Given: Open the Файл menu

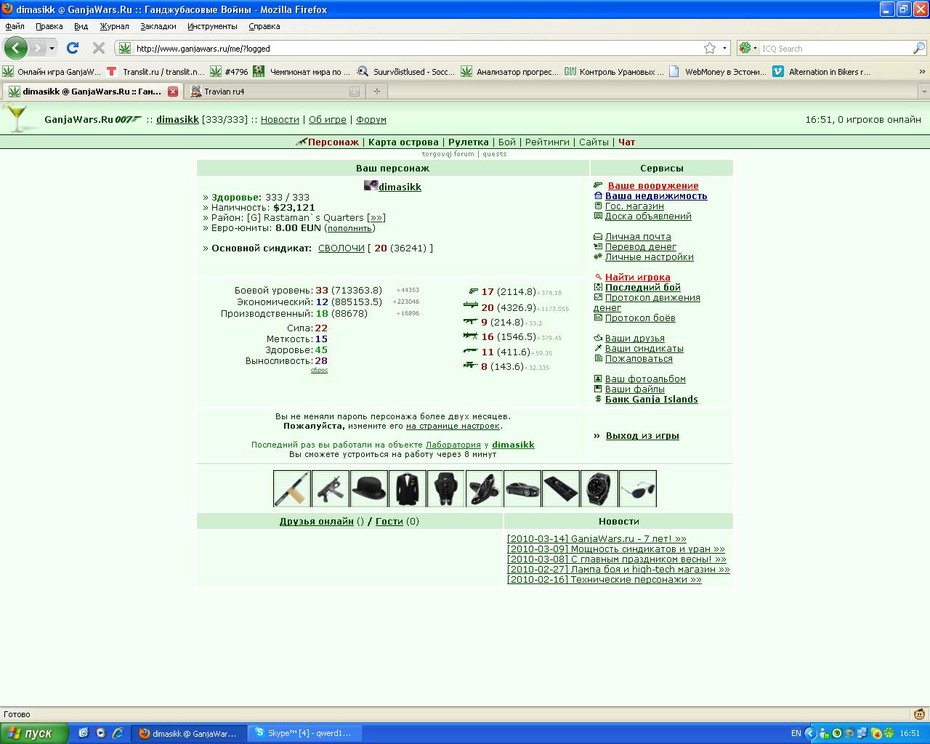Looking at the screenshot, I should [x=15, y=26].
